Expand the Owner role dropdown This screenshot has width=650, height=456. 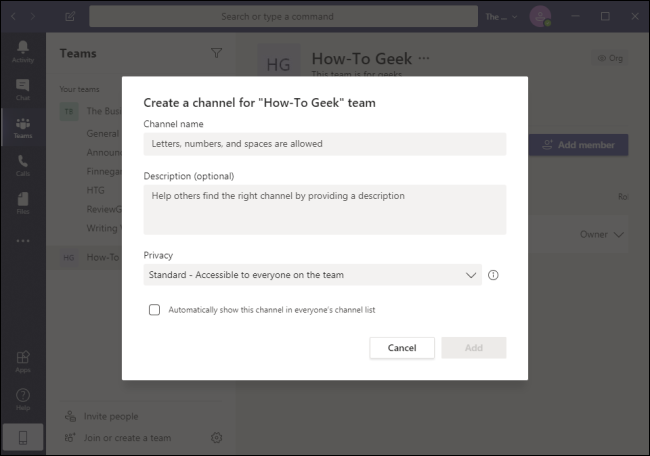(x=602, y=234)
